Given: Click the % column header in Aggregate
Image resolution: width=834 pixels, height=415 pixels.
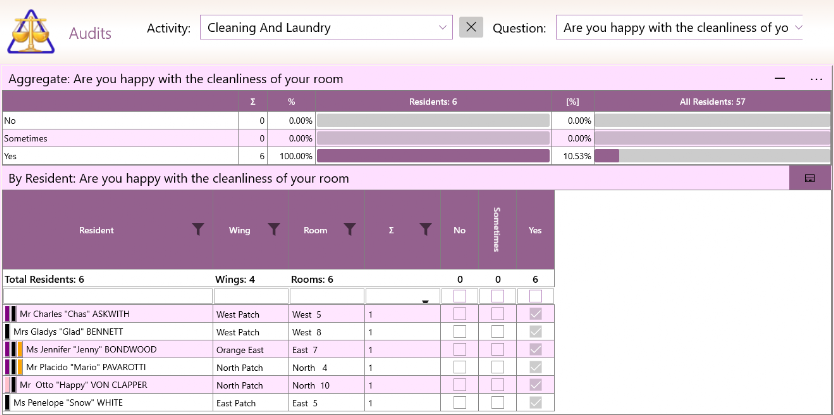Looking at the screenshot, I should pyautogui.click(x=291, y=102).
